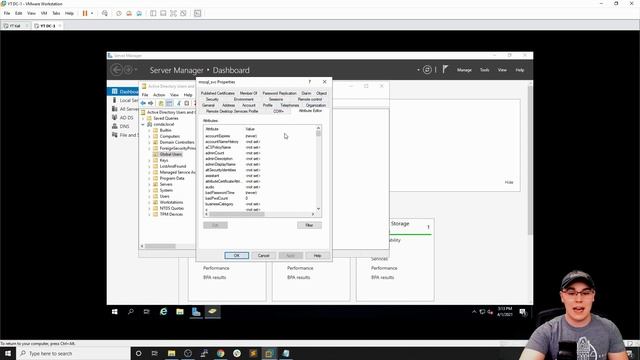Expand Keys tree node
The width and height of the screenshot is (640, 360).
[149, 160]
